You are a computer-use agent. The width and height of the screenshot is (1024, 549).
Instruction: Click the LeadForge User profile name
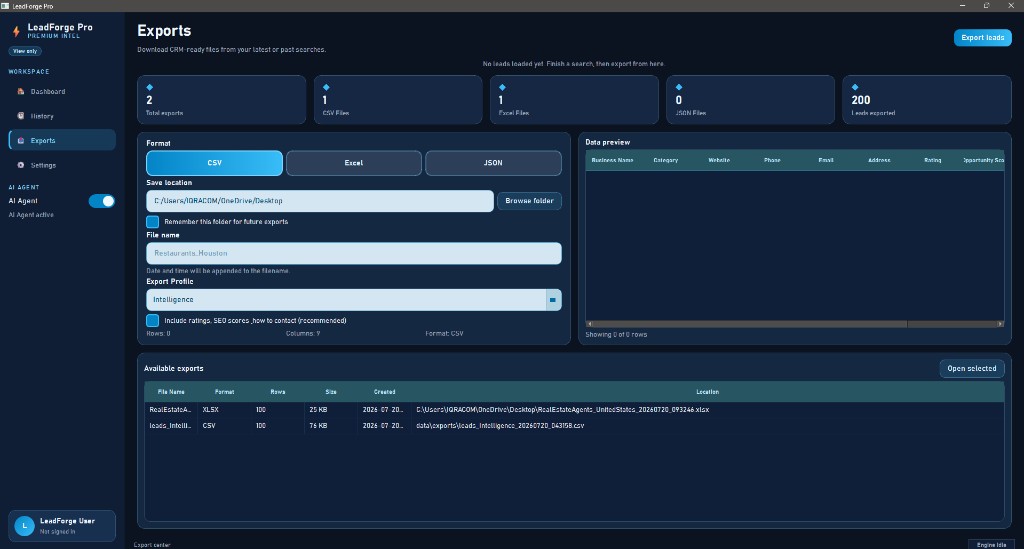tap(67, 521)
